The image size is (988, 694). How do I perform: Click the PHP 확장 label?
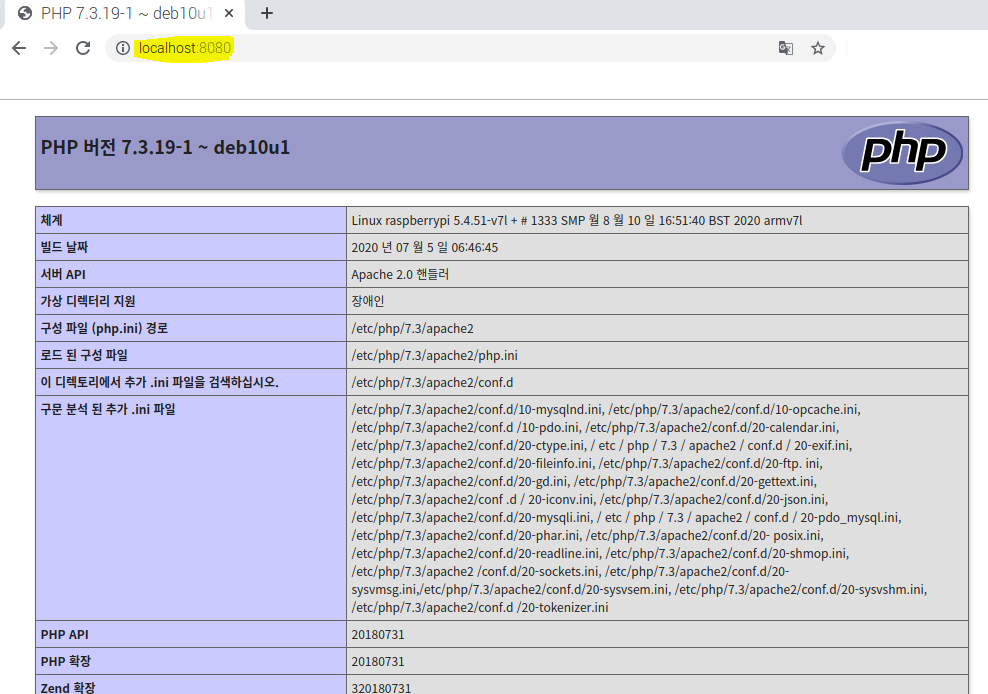pos(66,662)
